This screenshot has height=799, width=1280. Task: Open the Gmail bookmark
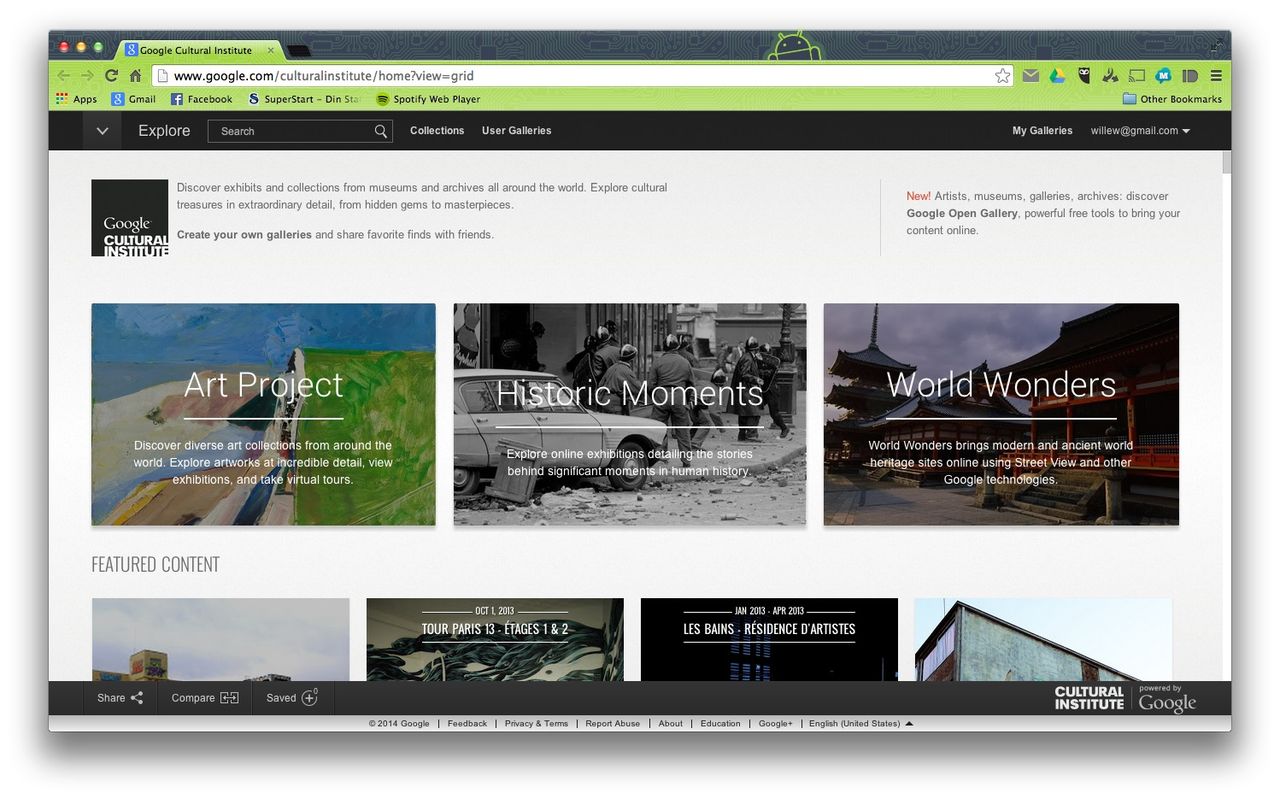[134, 99]
